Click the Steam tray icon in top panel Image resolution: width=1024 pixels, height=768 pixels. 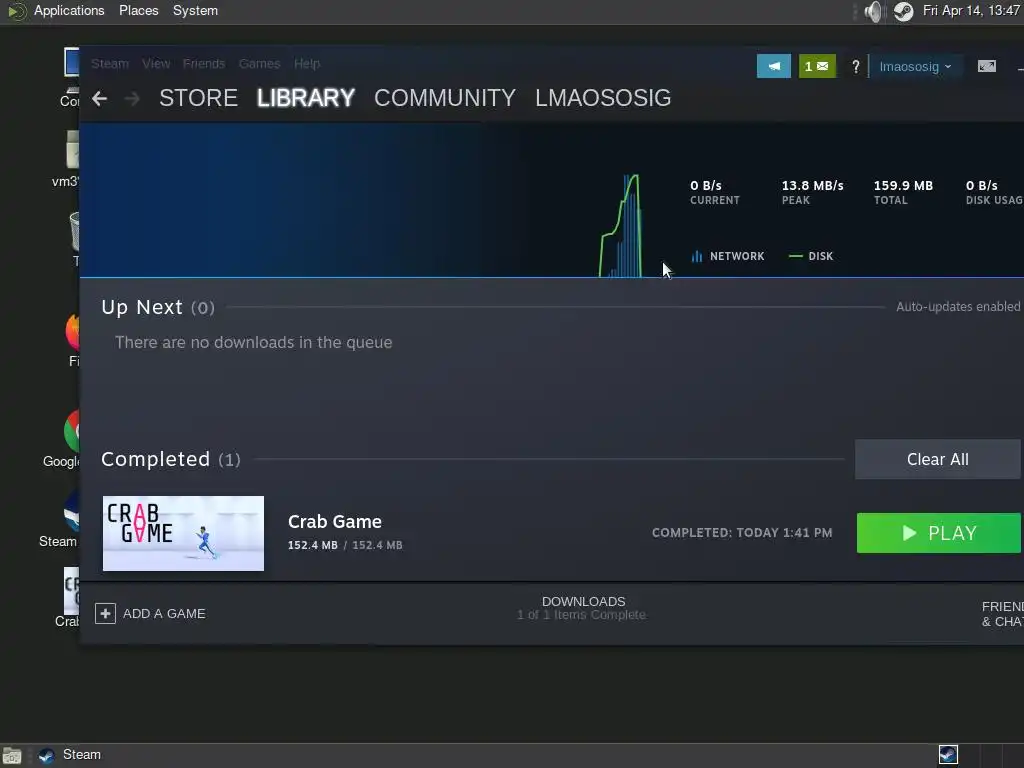click(903, 11)
